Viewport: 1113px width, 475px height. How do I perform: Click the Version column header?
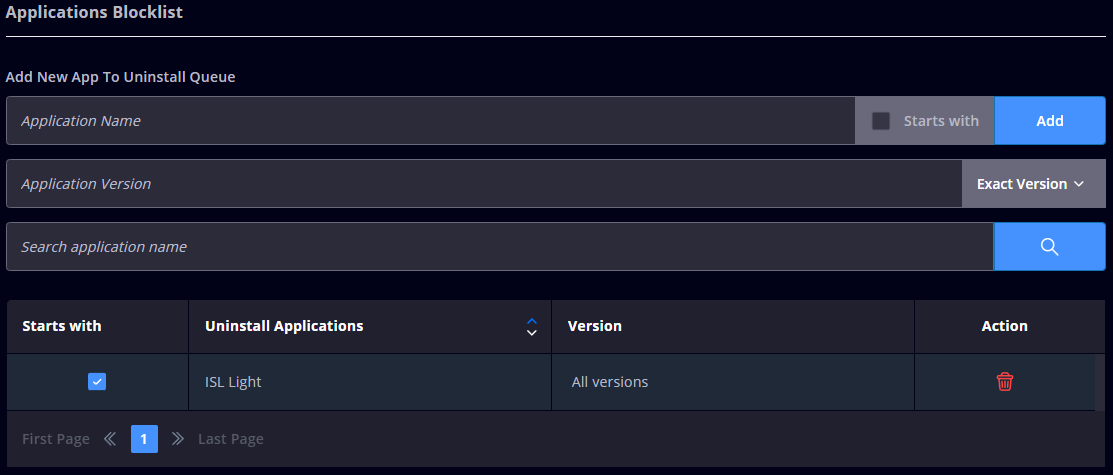(x=595, y=326)
